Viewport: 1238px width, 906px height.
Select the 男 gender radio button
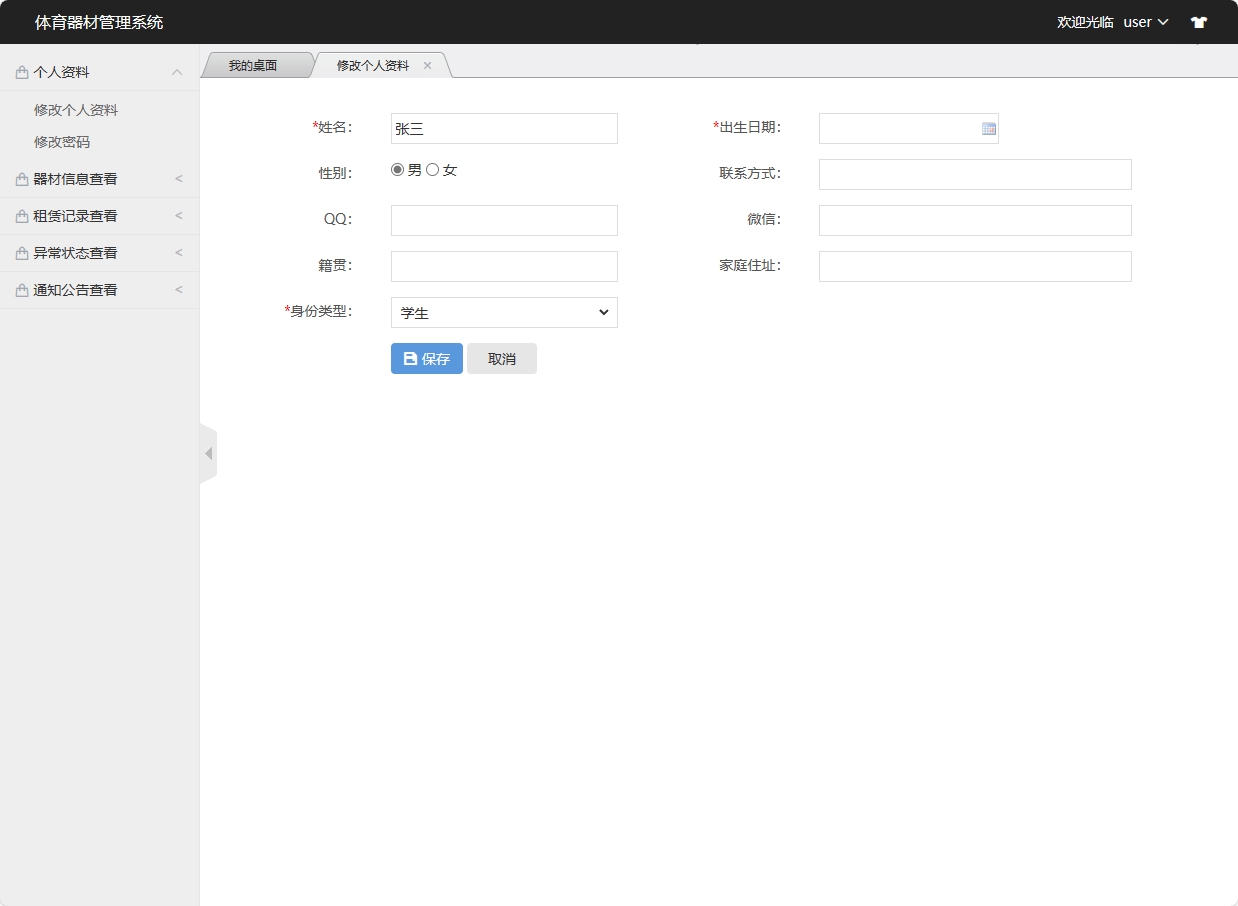(397, 169)
